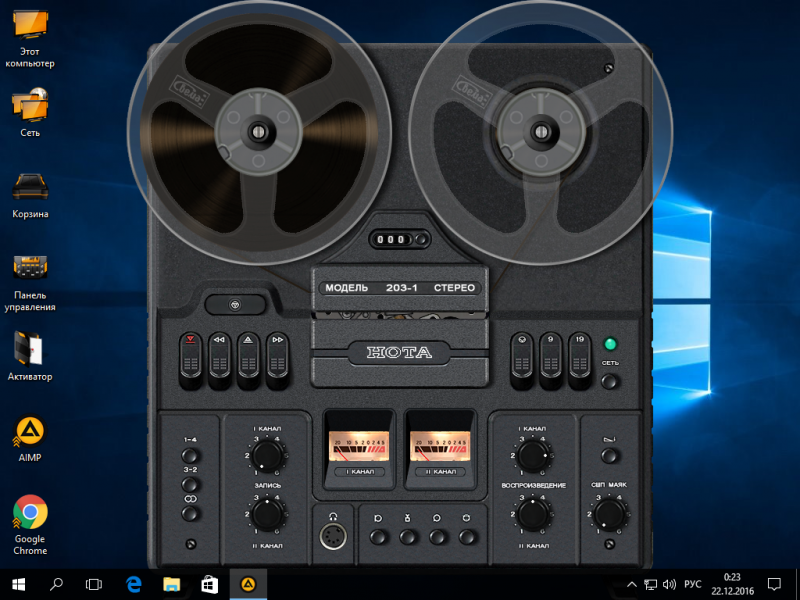
Task: Push the tape key marked 9
Action: click(551, 360)
